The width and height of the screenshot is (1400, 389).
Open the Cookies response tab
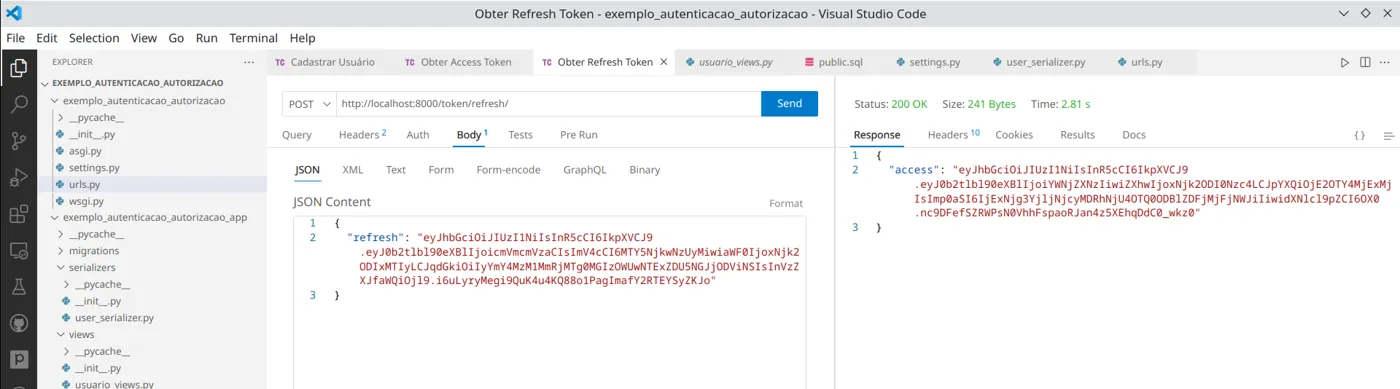click(x=1014, y=135)
